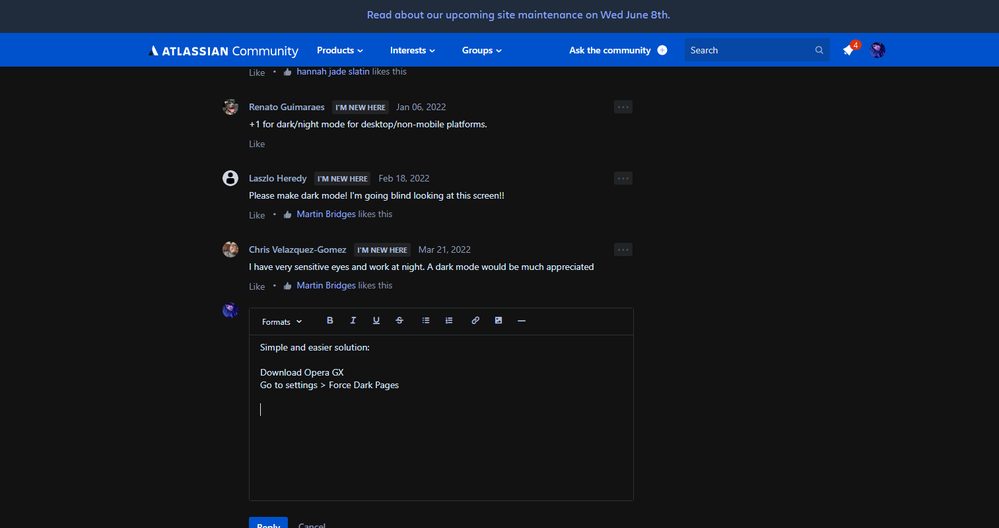The height and width of the screenshot is (528, 999).
Task: Click the plus icon beside Ask the community
Action: (x=662, y=50)
